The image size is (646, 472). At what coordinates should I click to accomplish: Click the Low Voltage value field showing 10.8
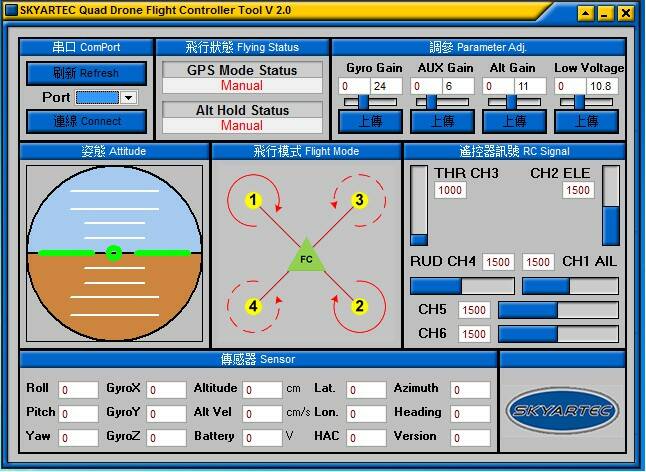click(x=602, y=86)
